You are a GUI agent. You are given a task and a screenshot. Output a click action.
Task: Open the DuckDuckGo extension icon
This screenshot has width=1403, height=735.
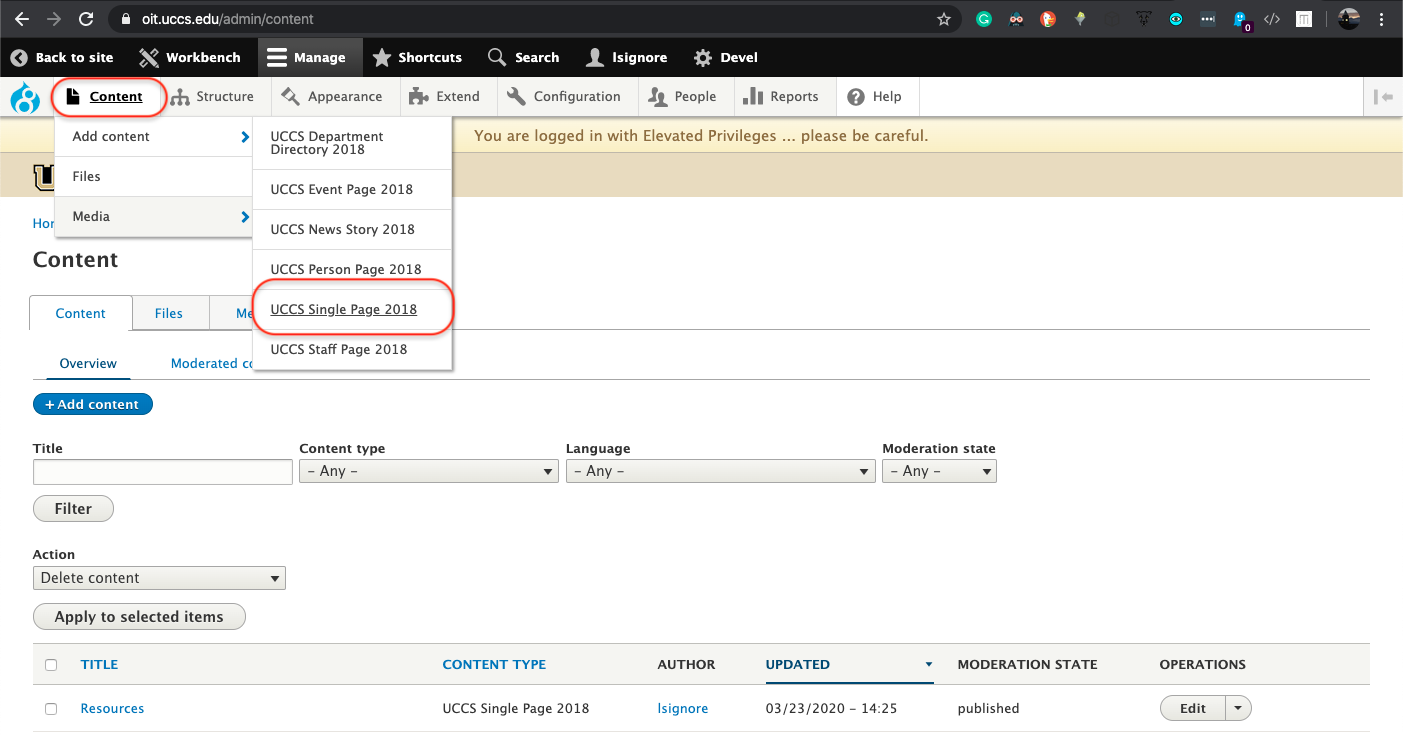coord(1048,18)
